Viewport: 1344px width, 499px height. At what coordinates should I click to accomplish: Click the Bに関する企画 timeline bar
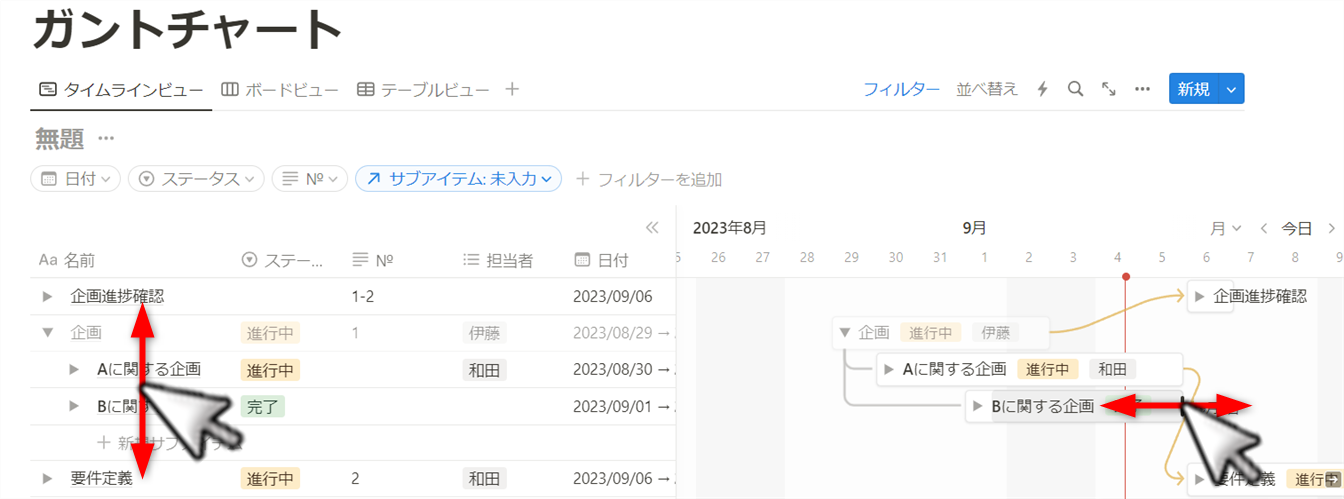[x=1075, y=406]
